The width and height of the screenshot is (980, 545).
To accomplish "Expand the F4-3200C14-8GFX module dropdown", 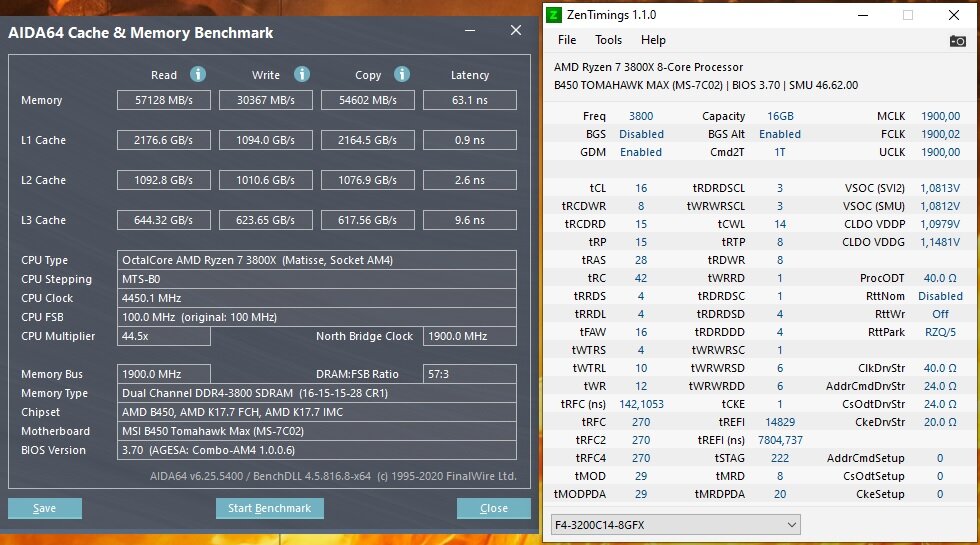I will click(675, 524).
